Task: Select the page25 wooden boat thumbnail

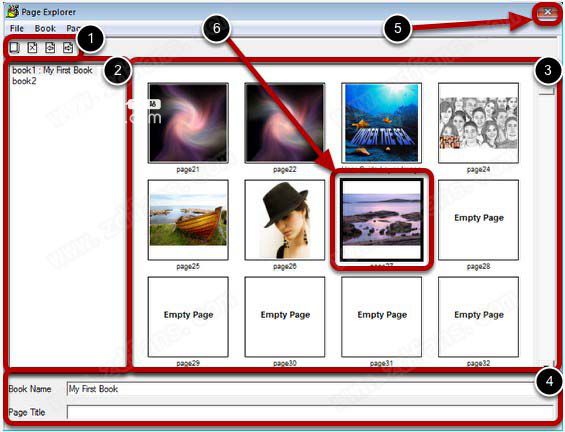Action: (x=188, y=220)
